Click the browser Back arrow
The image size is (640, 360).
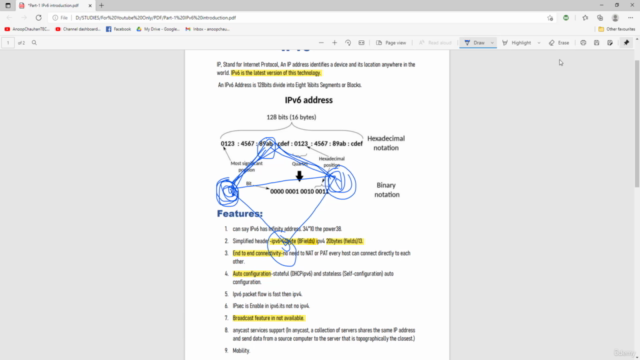(9, 18)
